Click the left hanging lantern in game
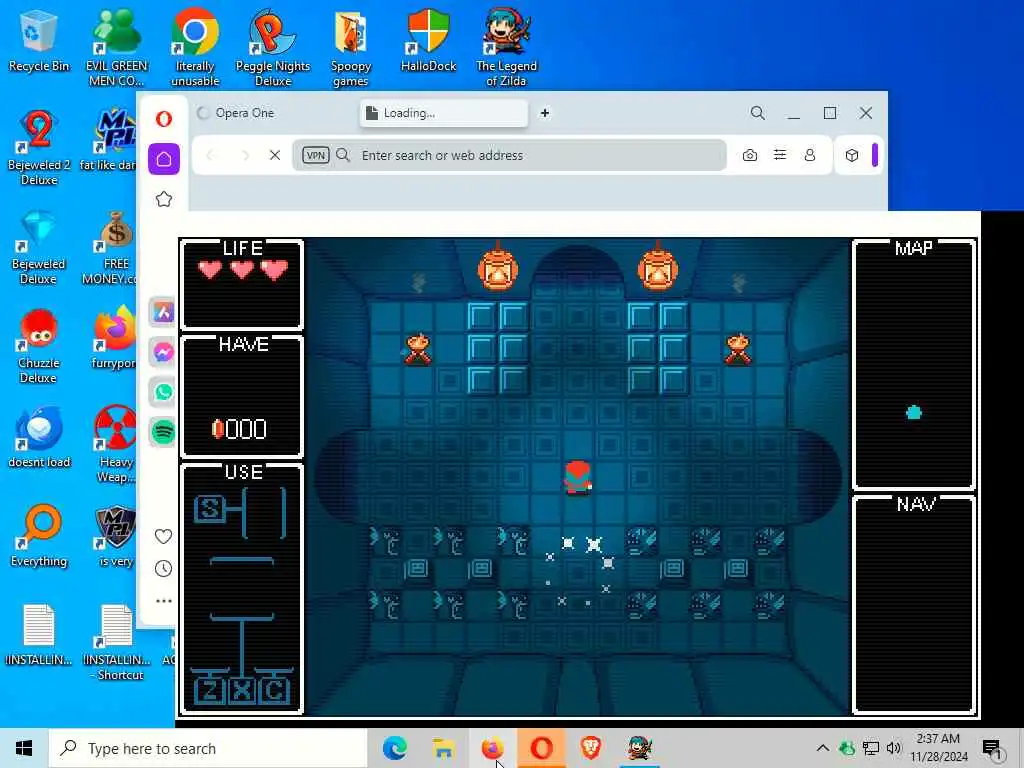Image resolution: width=1024 pixels, height=768 pixels. tap(498, 268)
